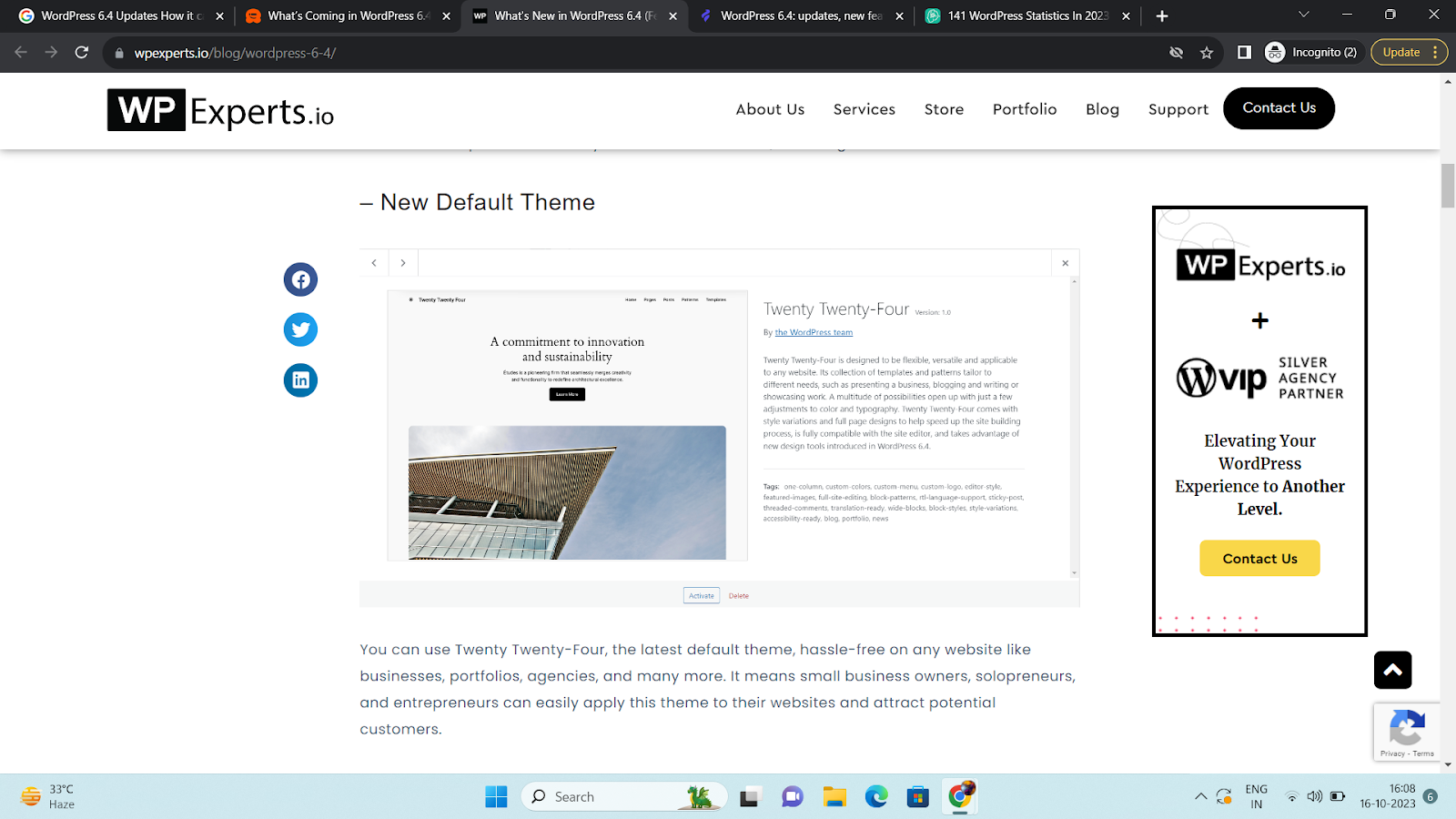Open a new browser tab
This screenshot has width=1456, height=819.
tap(1162, 15)
